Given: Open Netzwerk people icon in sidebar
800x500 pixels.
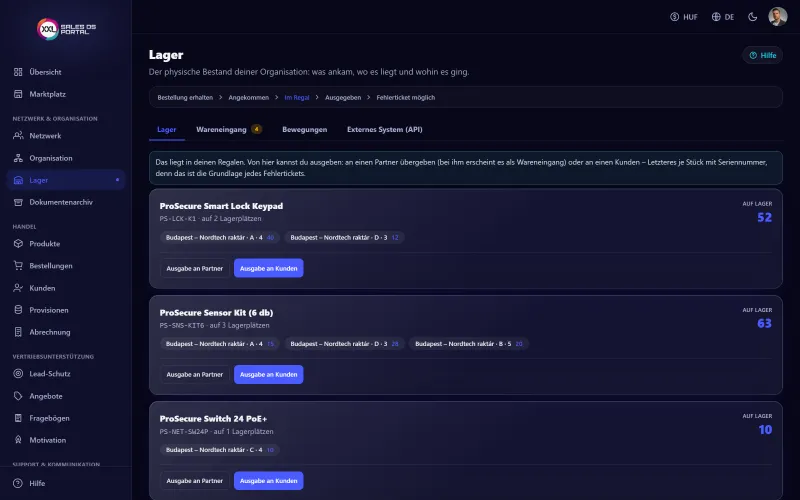Looking at the screenshot, I should (x=18, y=136).
